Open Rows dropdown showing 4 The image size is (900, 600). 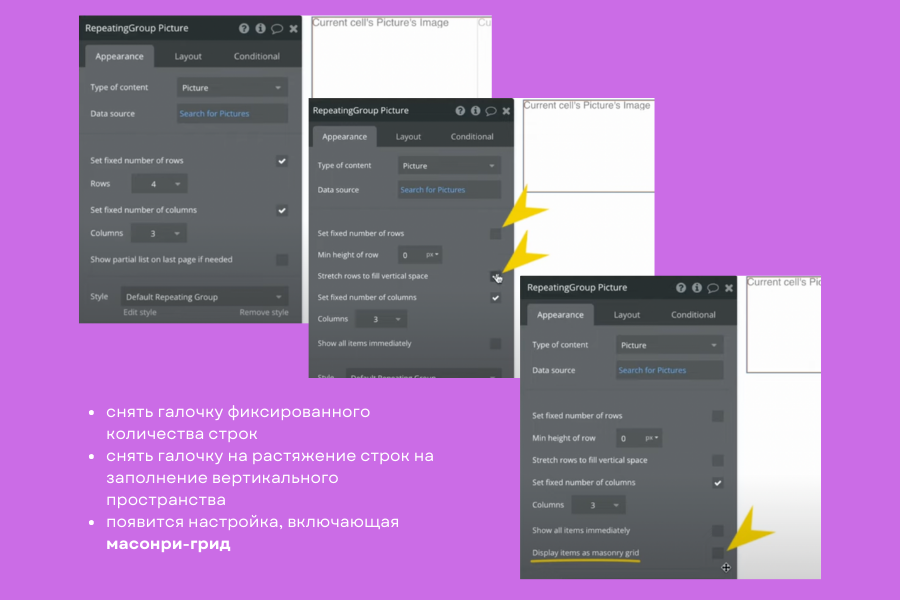click(x=159, y=184)
